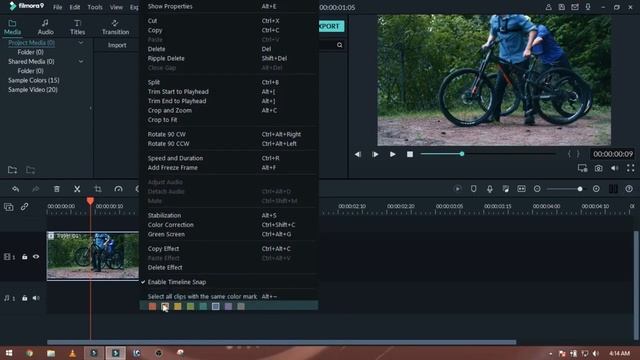Select Sample Video (20) item
The width and height of the screenshot is (640, 360).
click(x=33, y=89)
